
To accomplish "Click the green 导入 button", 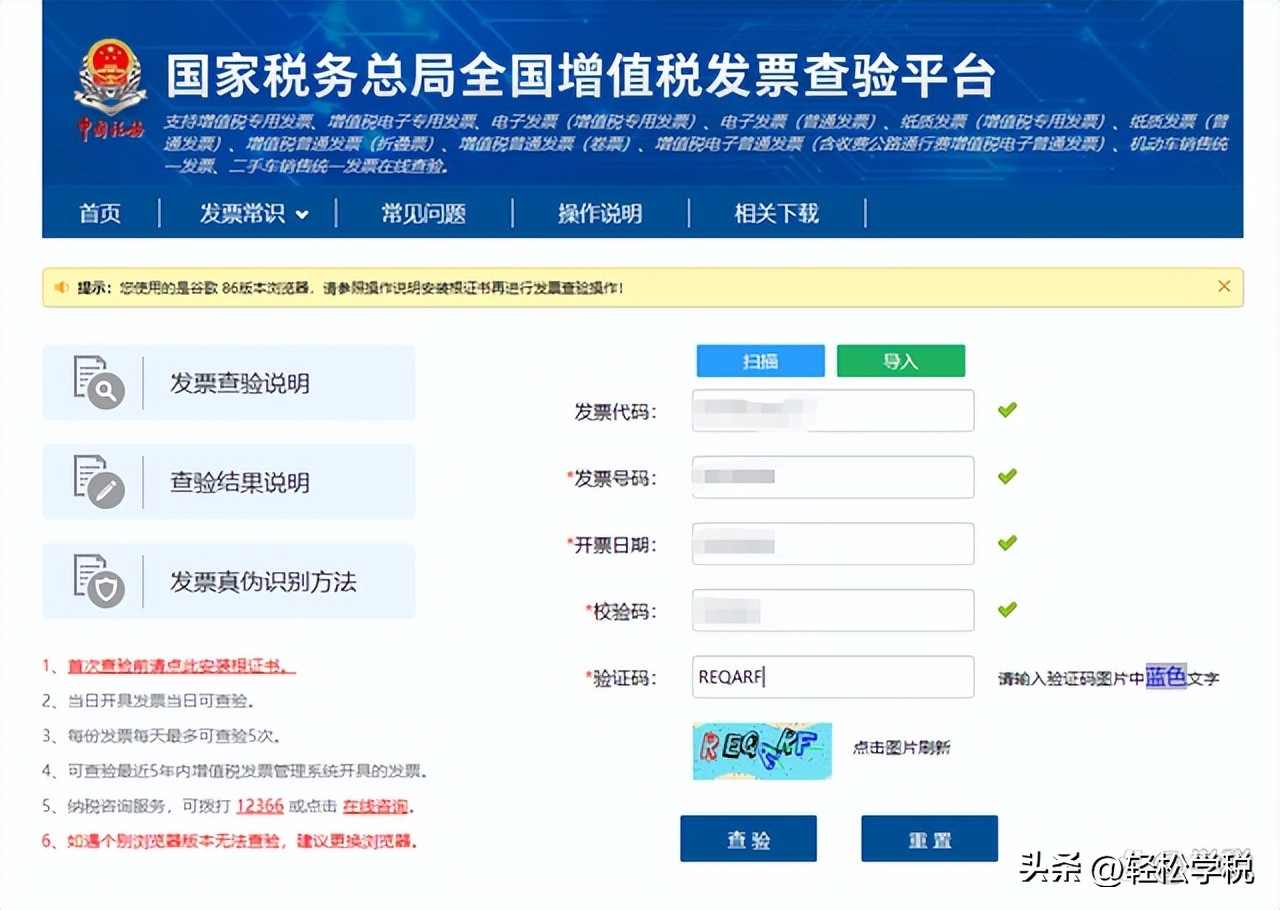I will tap(900, 360).
